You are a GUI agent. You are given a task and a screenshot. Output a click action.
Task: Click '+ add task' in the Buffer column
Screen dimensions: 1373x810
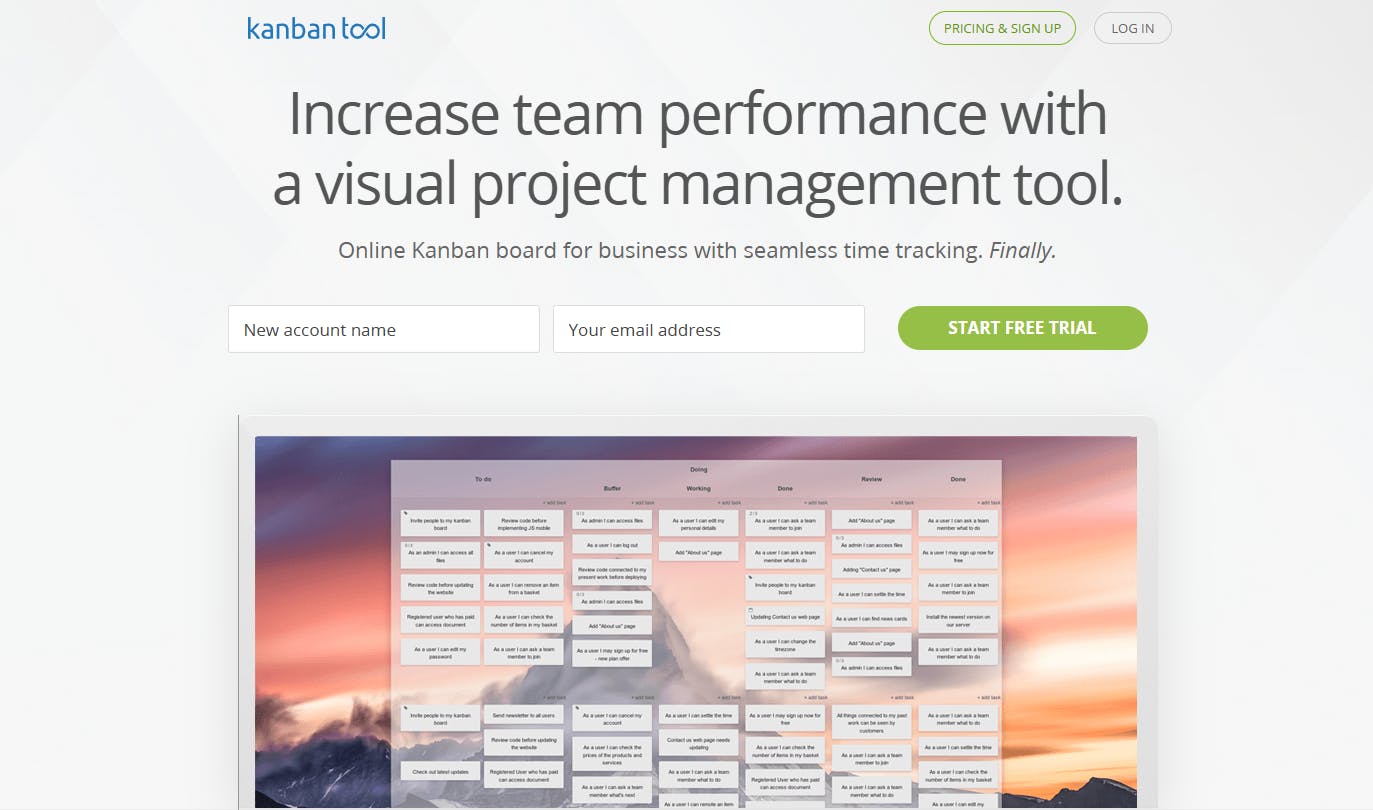(645, 501)
